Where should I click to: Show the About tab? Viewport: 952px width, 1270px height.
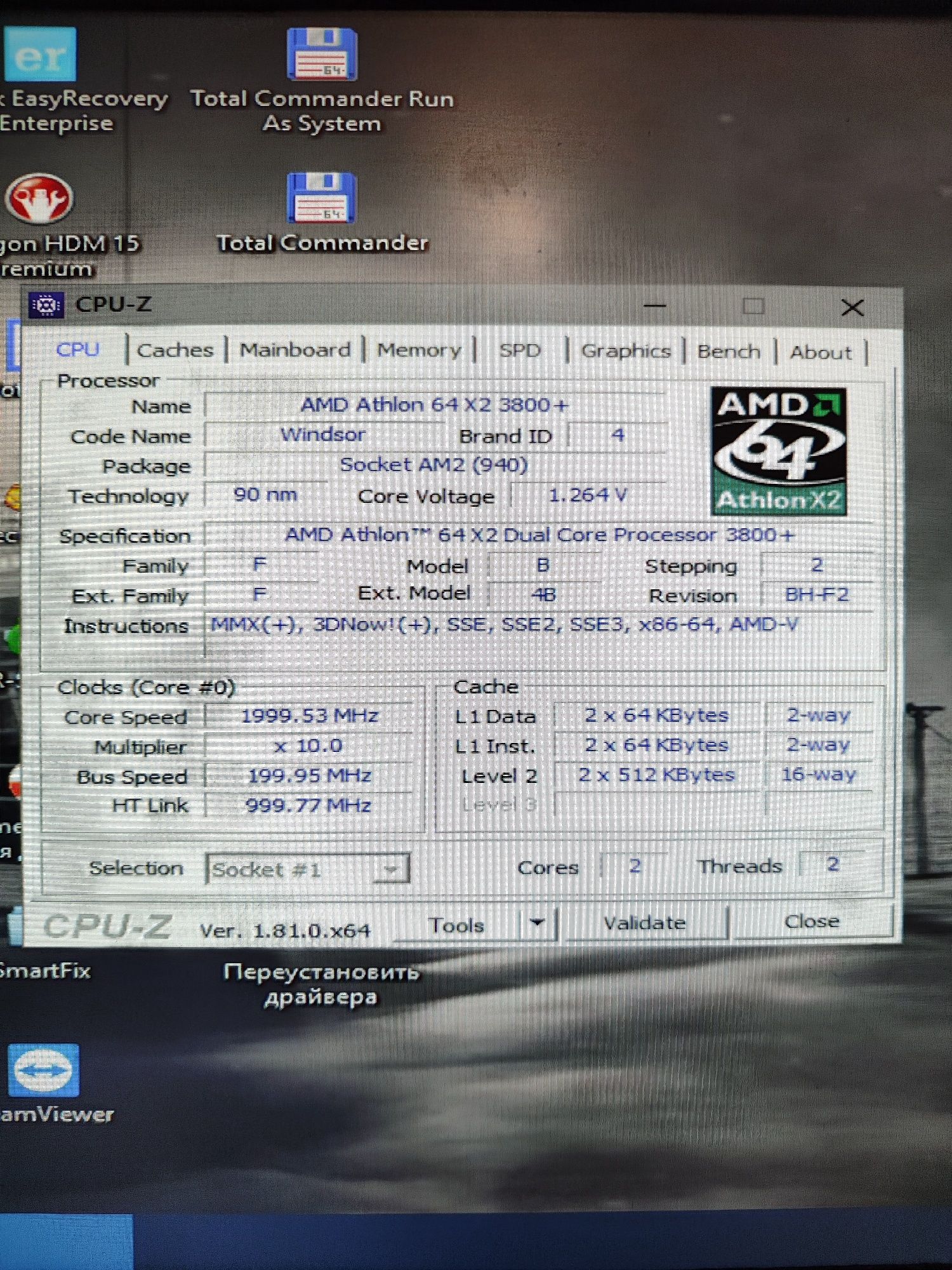[821, 352]
